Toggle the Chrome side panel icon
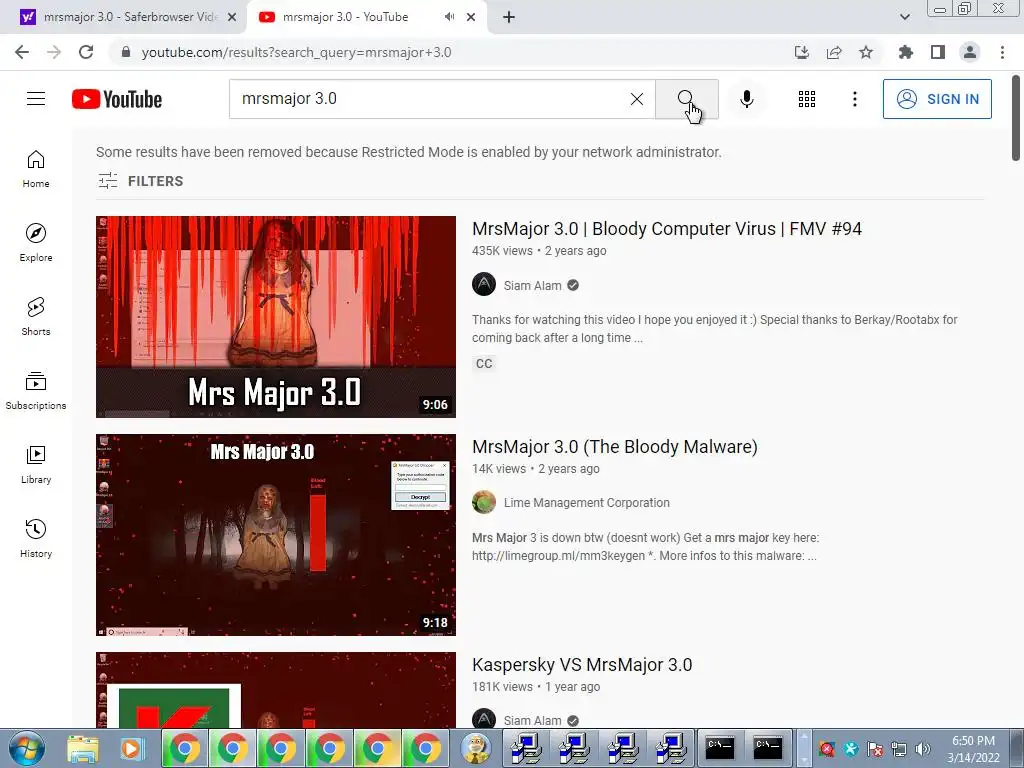 click(938, 52)
